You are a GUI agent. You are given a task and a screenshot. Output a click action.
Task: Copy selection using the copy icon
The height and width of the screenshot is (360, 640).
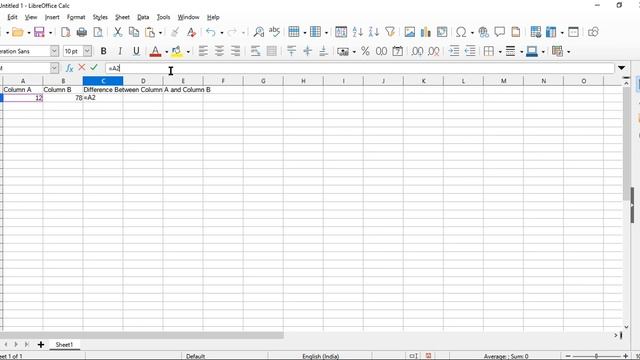pyautogui.click(x=134, y=32)
